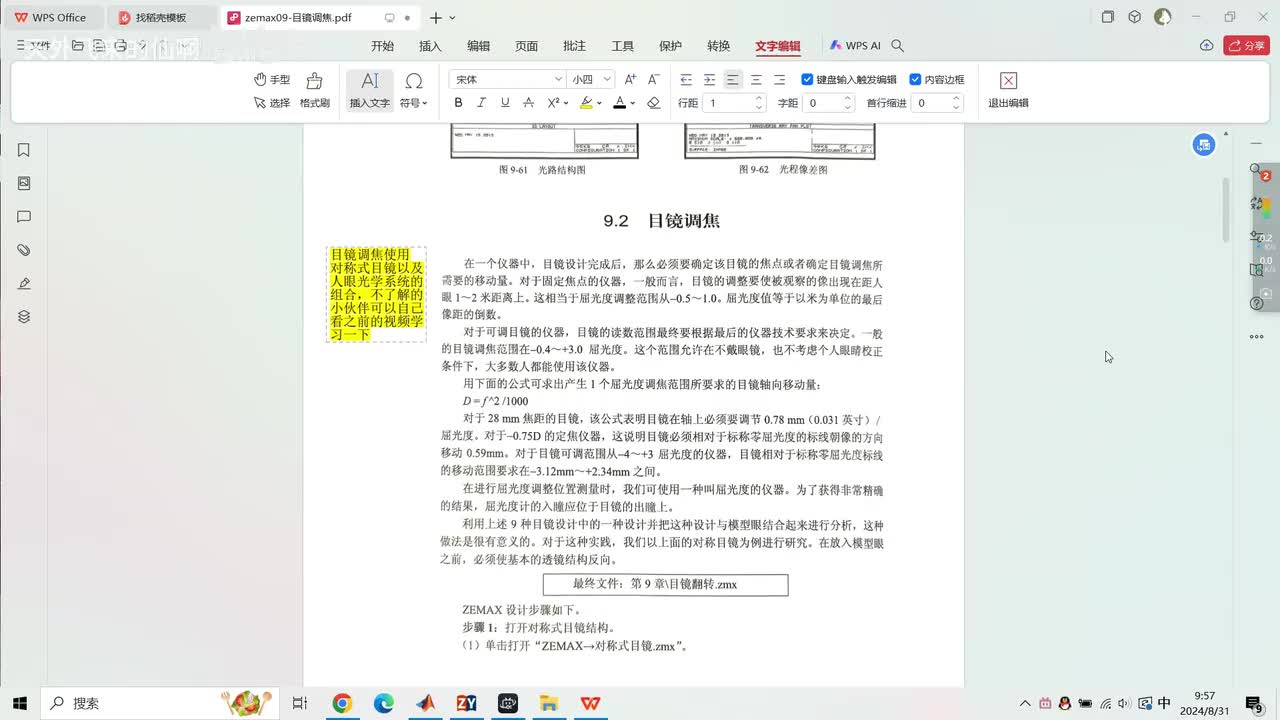The image size is (1280, 720).
Task: Add a new tab with plus button
Action: 435,18
